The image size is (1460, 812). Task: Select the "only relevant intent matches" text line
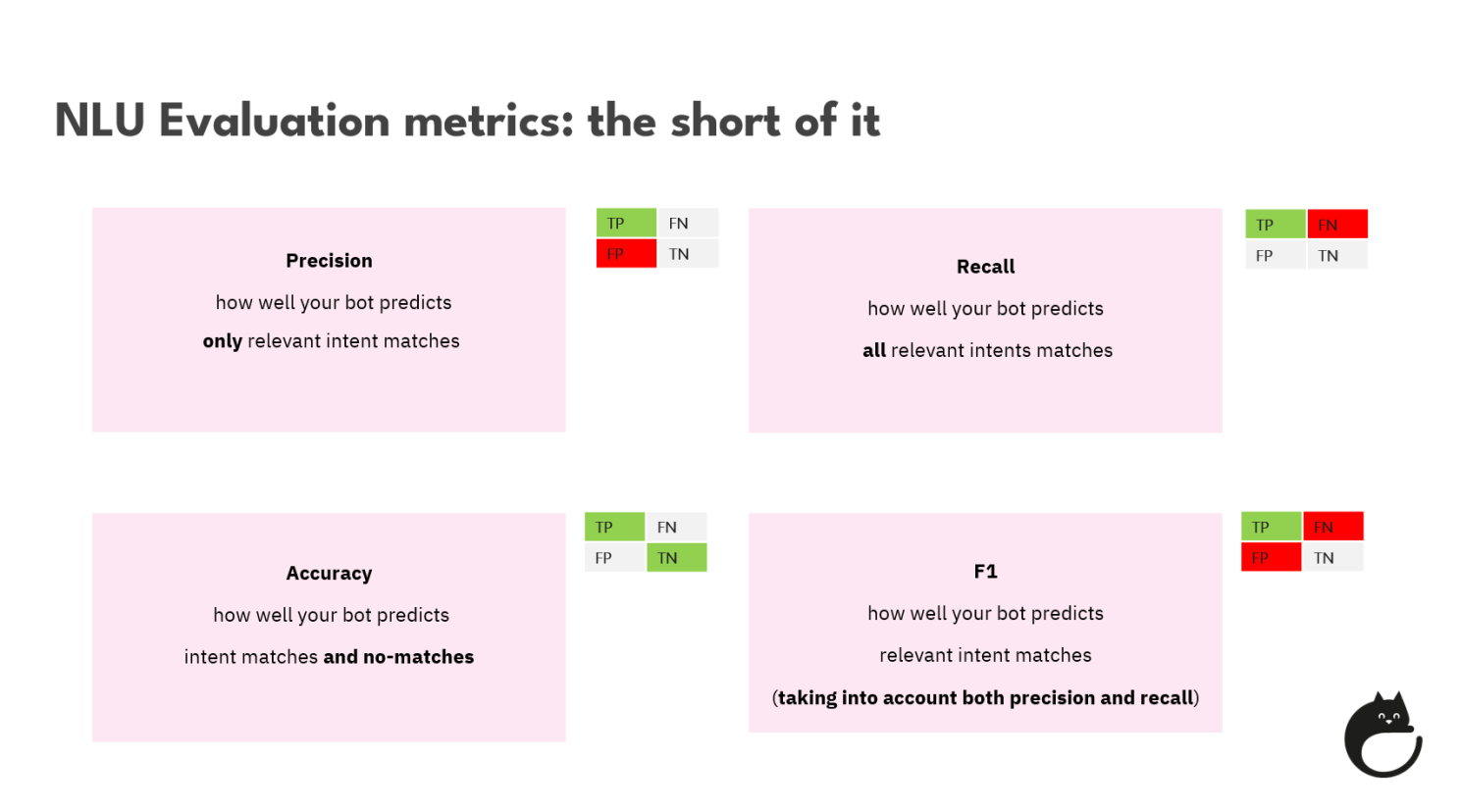[x=331, y=341]
